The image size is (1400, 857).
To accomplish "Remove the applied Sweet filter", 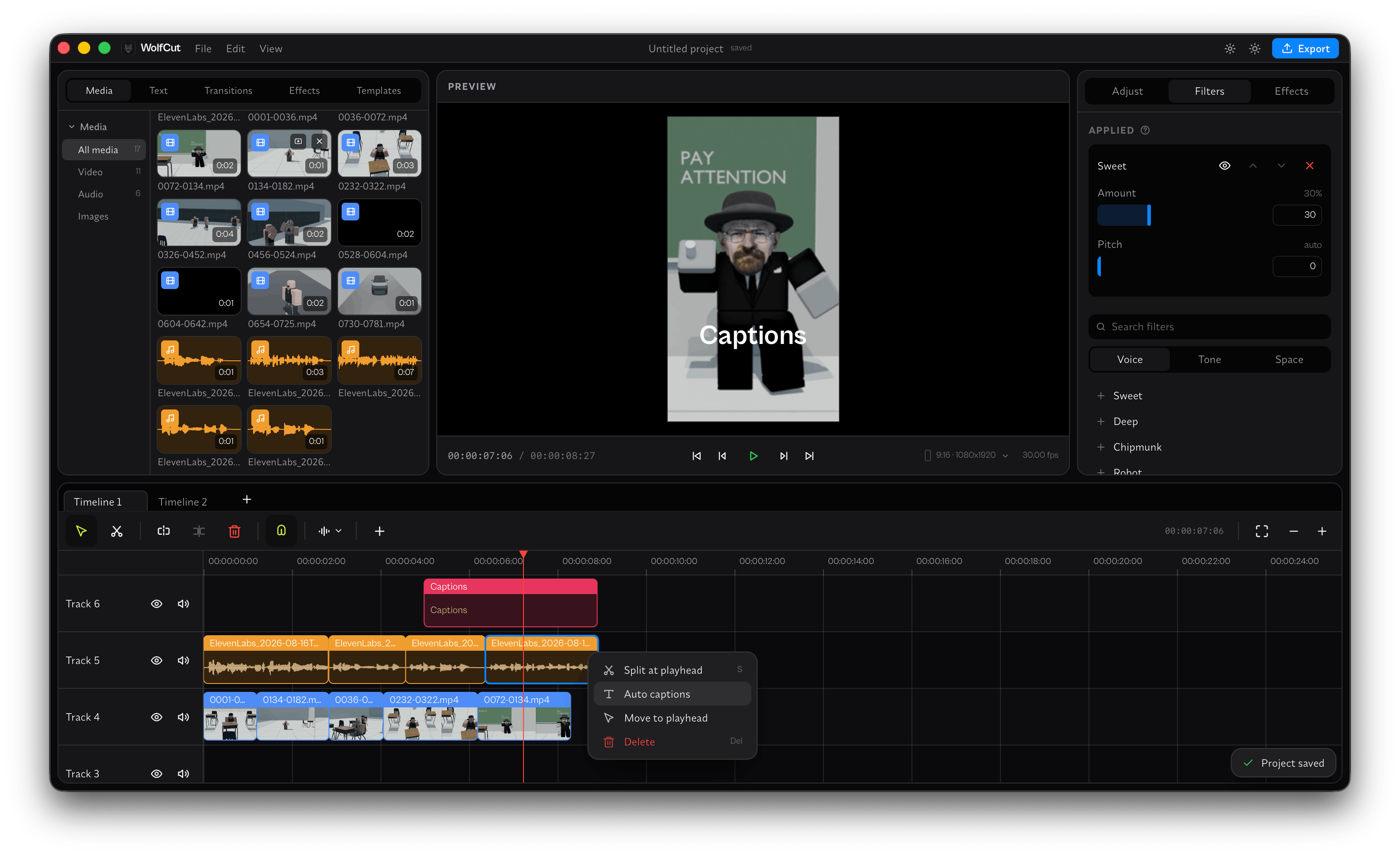I will 1310,166.
